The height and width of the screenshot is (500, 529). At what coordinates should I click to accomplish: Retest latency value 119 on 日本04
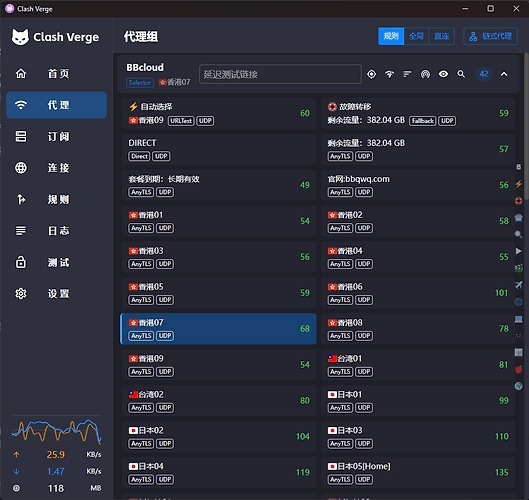coord(303,472)
